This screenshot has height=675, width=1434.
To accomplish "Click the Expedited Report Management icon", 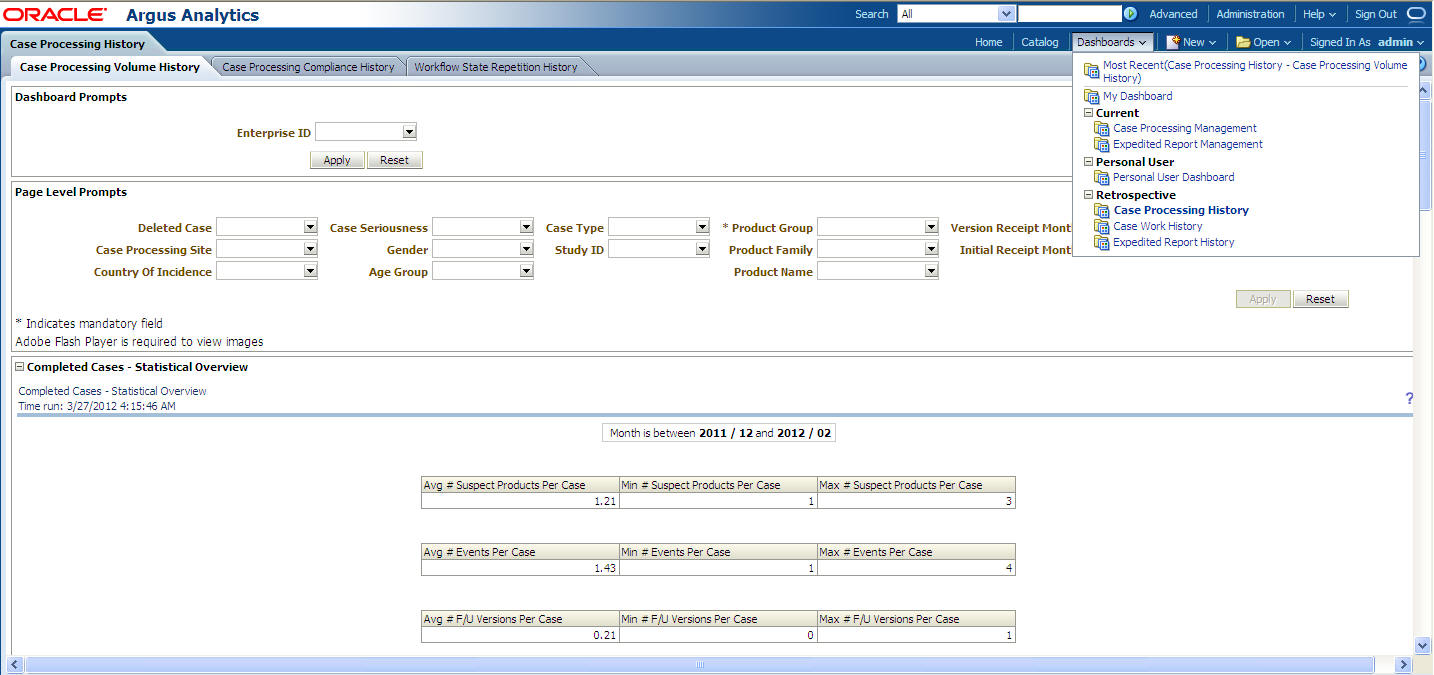I will 1102,144.
